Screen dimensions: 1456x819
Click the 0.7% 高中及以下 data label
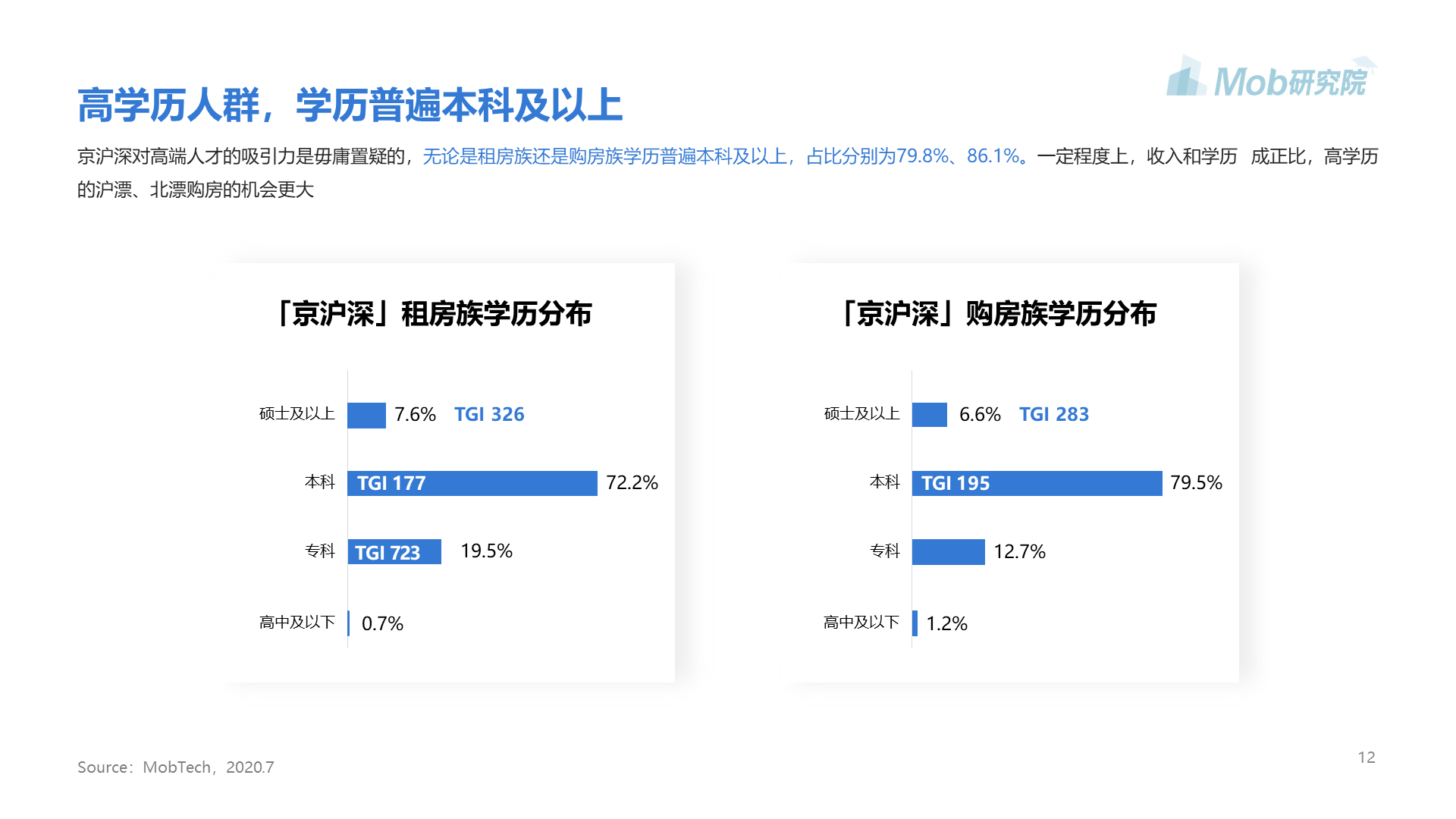tap(382, 623)
